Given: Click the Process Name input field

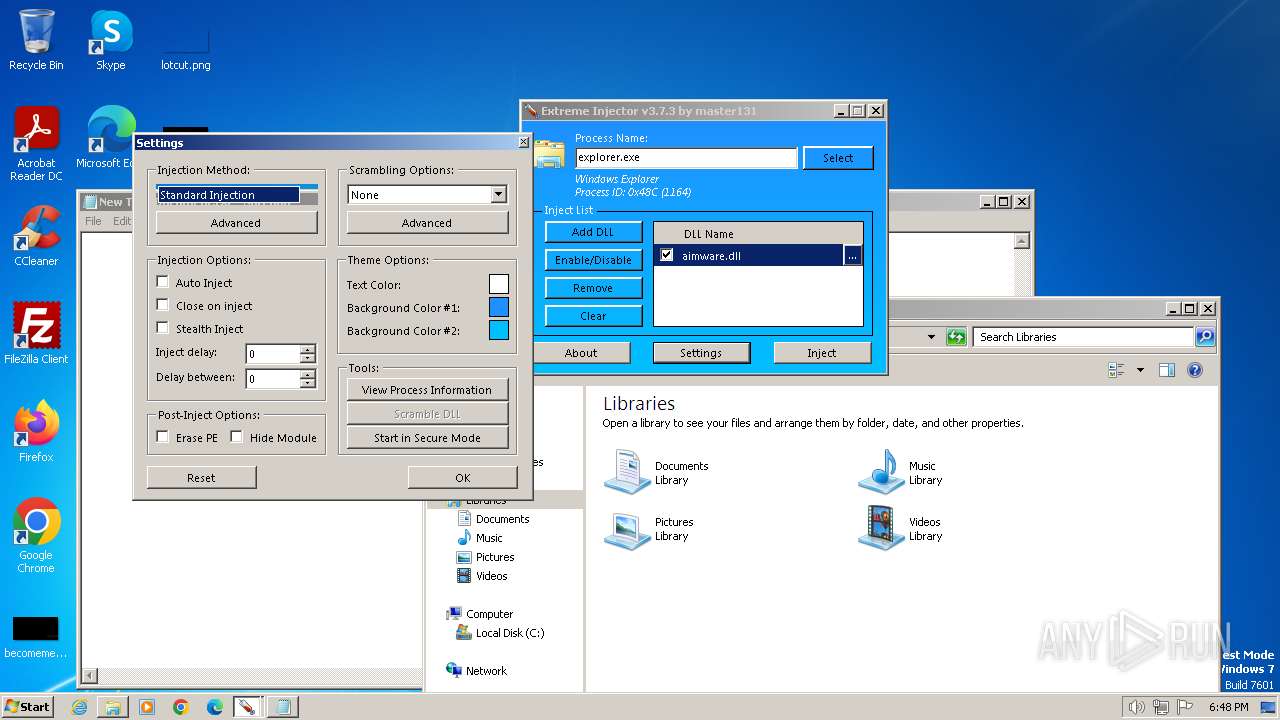Looking at the screenshot, I should 686,158.
